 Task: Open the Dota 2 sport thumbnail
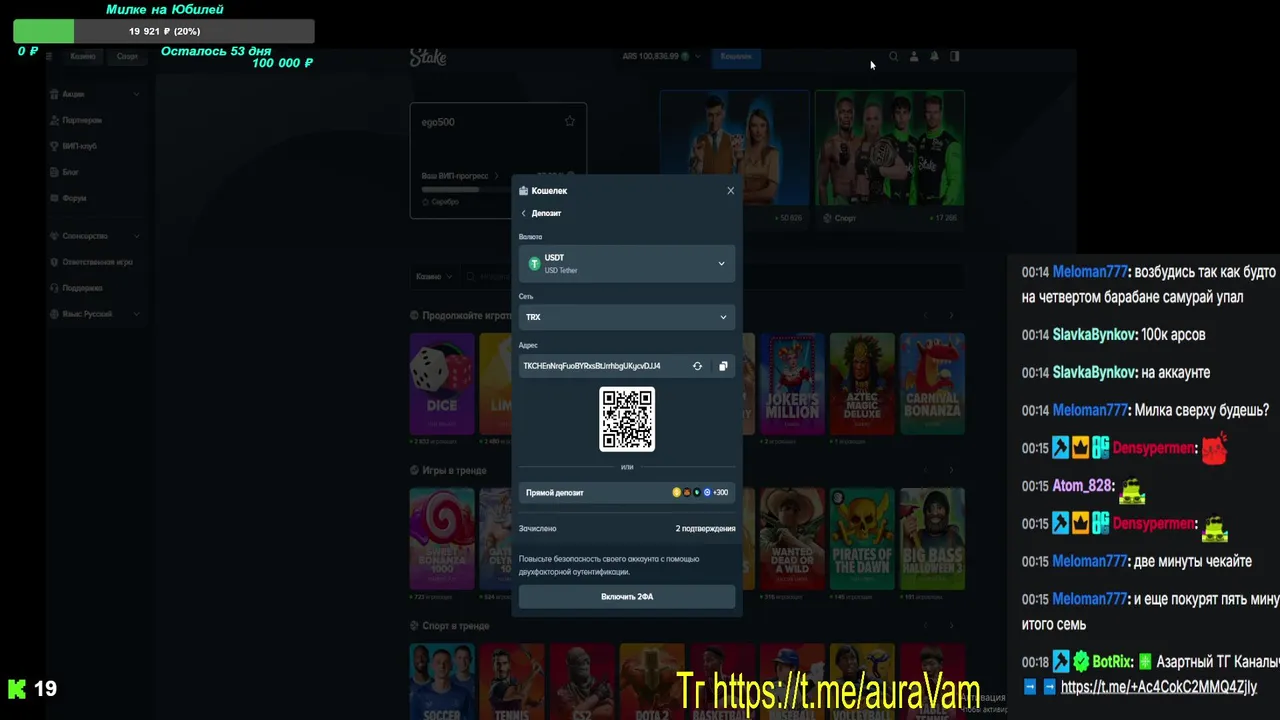652,681
